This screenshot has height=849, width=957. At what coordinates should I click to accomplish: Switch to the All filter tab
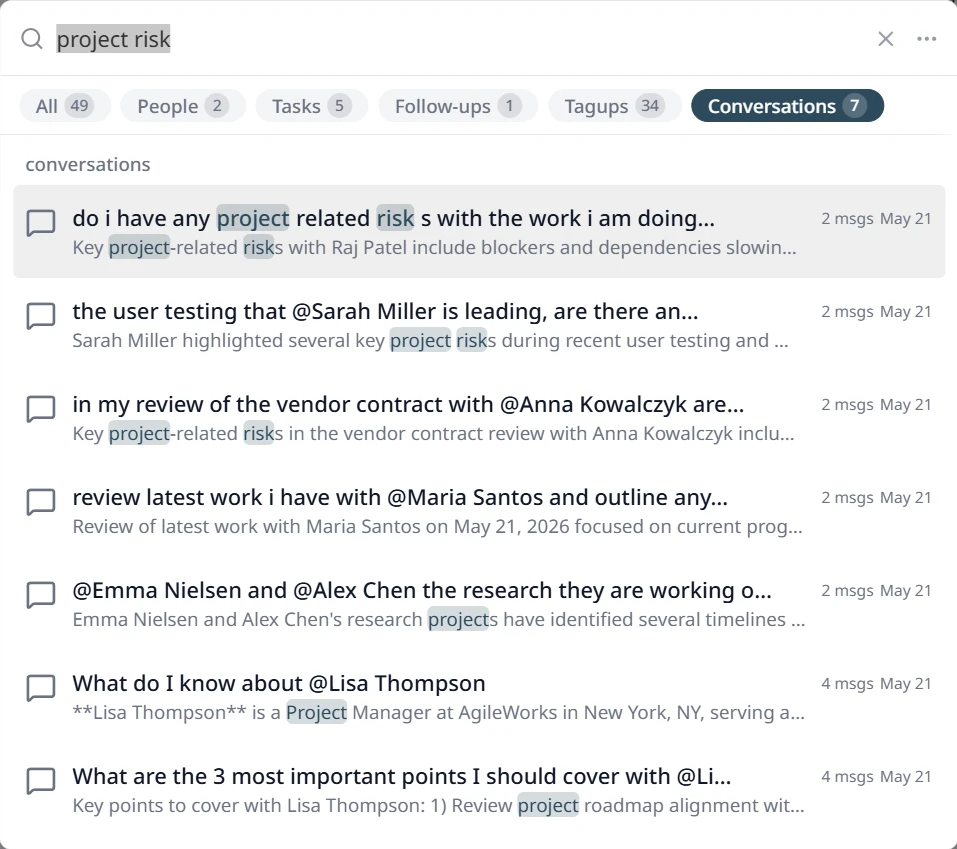click(65, 106)
